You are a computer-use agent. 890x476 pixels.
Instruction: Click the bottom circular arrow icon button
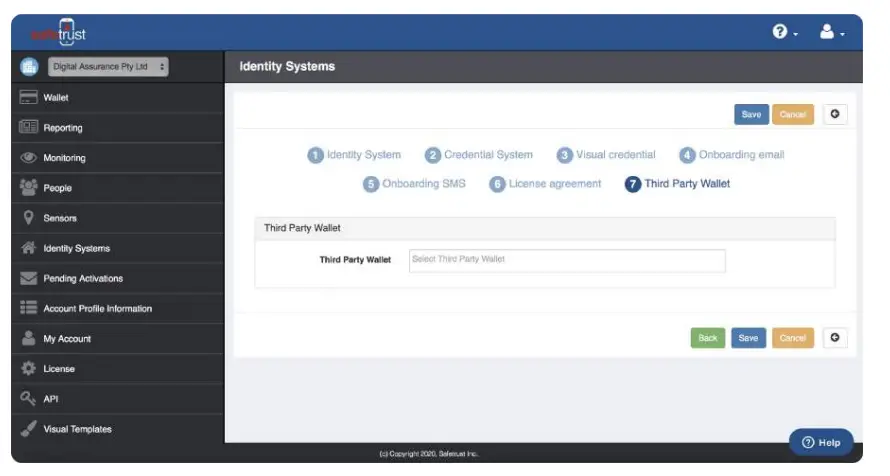click(x=835, y=338)
